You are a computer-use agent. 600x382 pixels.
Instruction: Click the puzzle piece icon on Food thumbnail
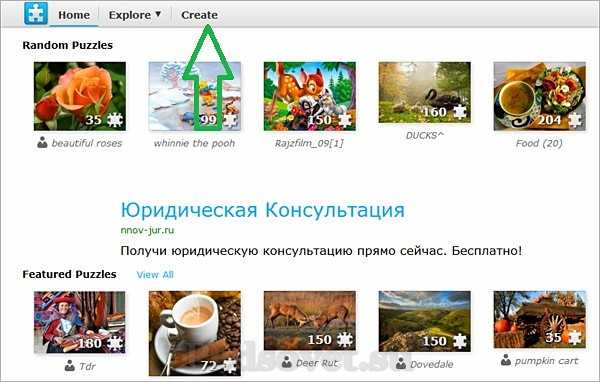pyautogui.click(x=574, y=120)
